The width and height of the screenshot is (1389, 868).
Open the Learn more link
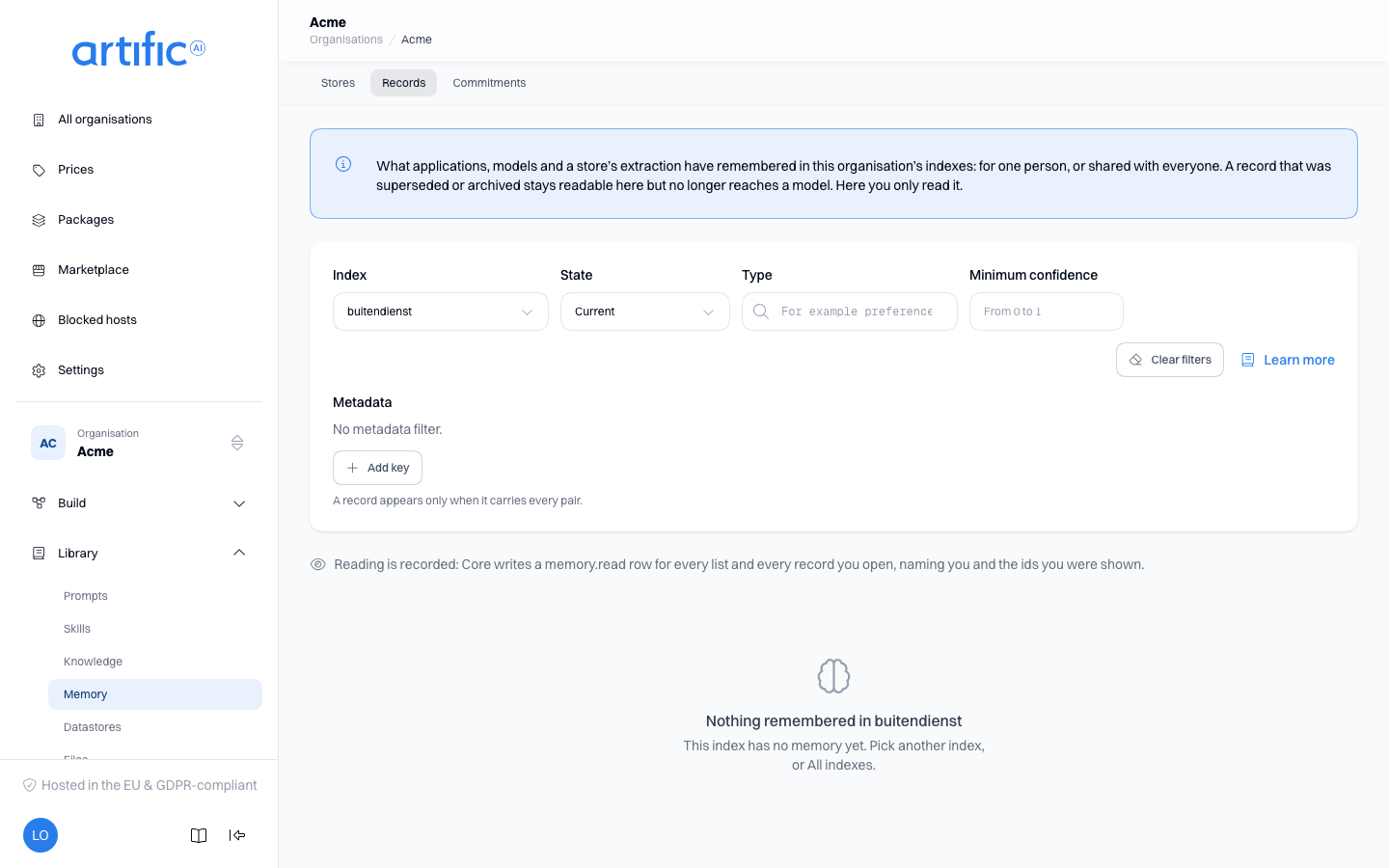point(1288,360)
